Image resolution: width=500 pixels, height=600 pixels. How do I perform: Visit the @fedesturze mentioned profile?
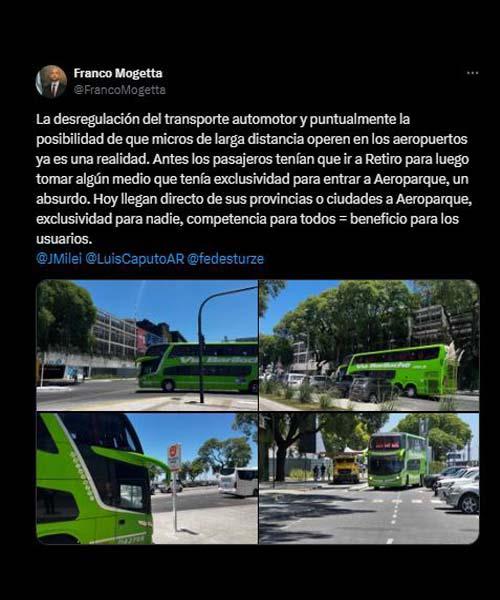[x=226, y=259]
